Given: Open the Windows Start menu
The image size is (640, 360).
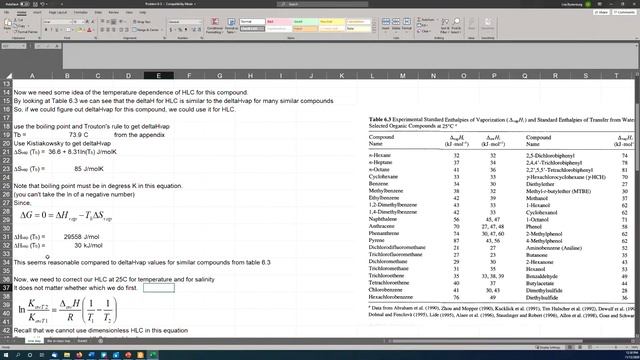Looking at the screenshot, I should click(6, 355).
